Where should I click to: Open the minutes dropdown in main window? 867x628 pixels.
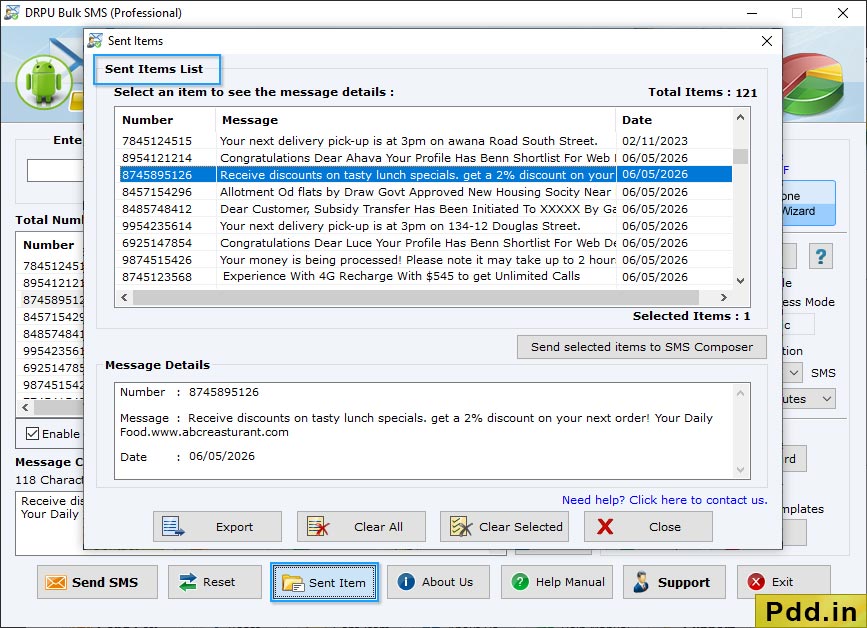click(x=827, y=399)
